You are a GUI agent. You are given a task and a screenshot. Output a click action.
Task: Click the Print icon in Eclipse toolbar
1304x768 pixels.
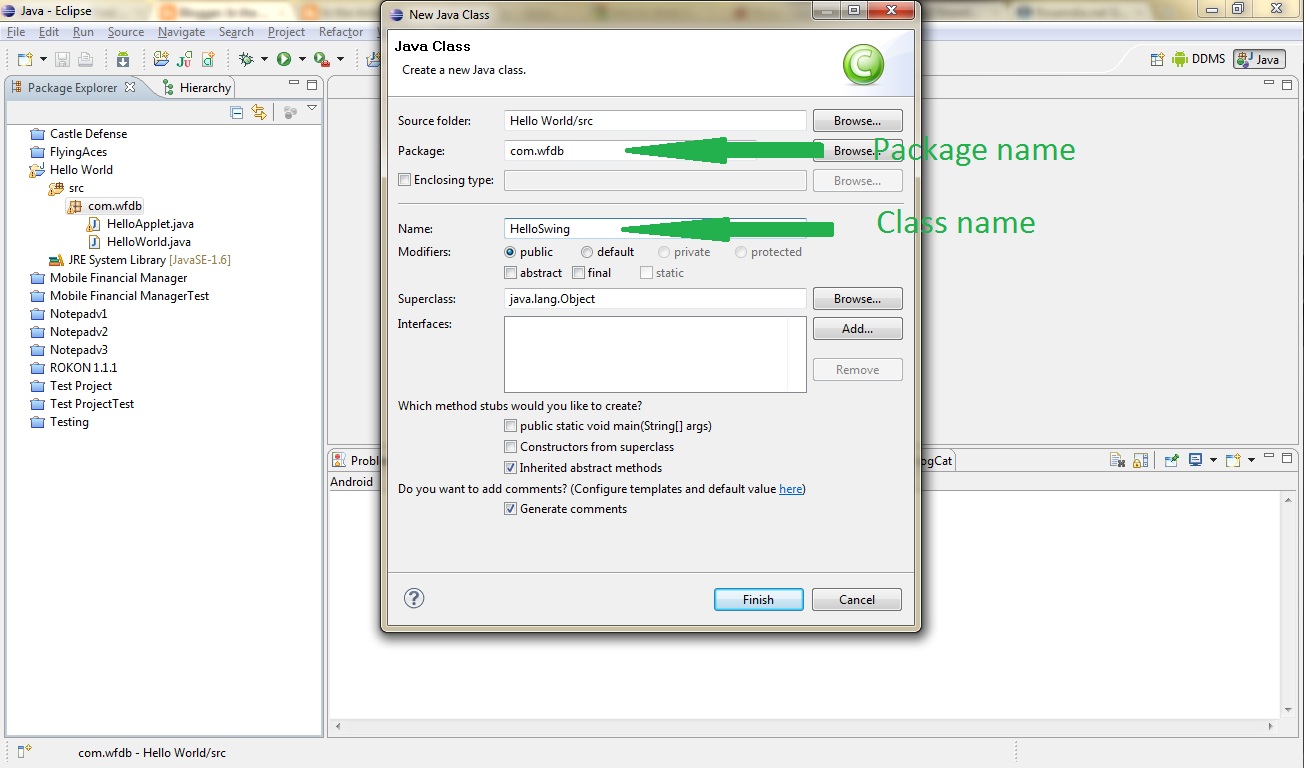(x=85, y=59)
